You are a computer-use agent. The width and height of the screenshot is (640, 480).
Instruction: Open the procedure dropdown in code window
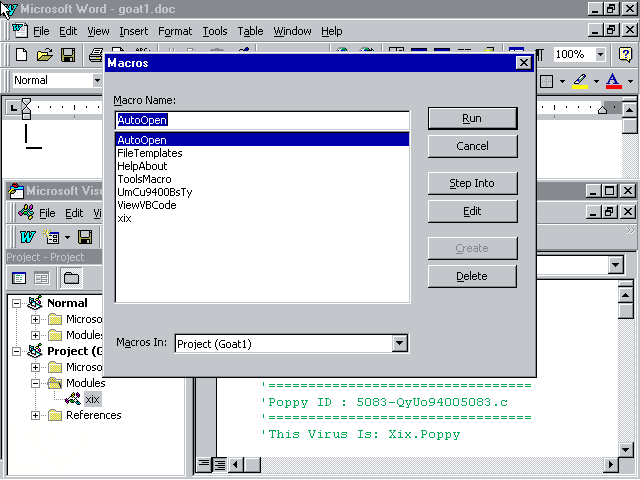tap(616, 265)
